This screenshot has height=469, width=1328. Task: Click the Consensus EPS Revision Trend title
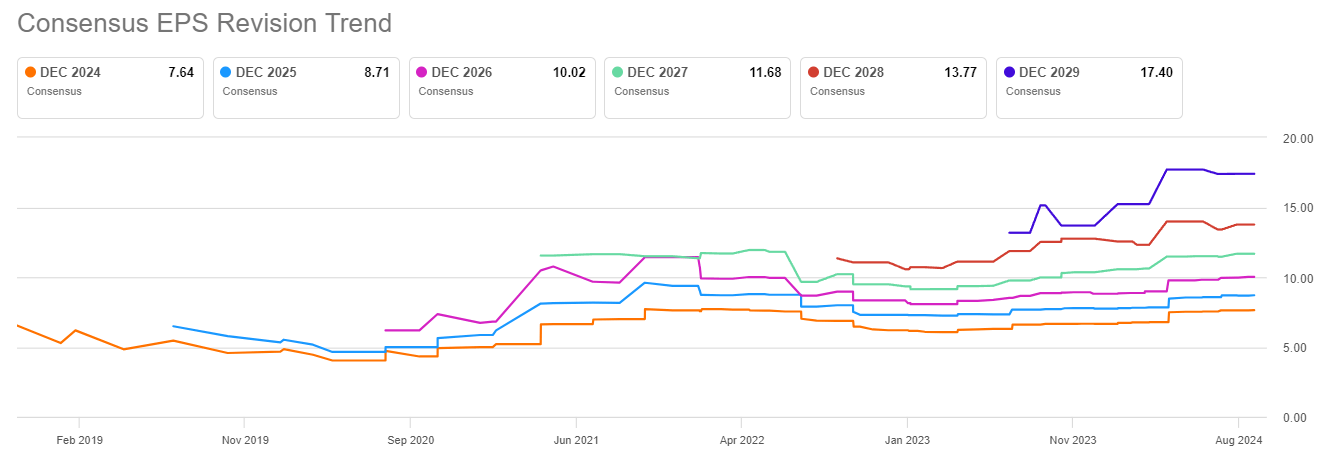coord(204,23)
